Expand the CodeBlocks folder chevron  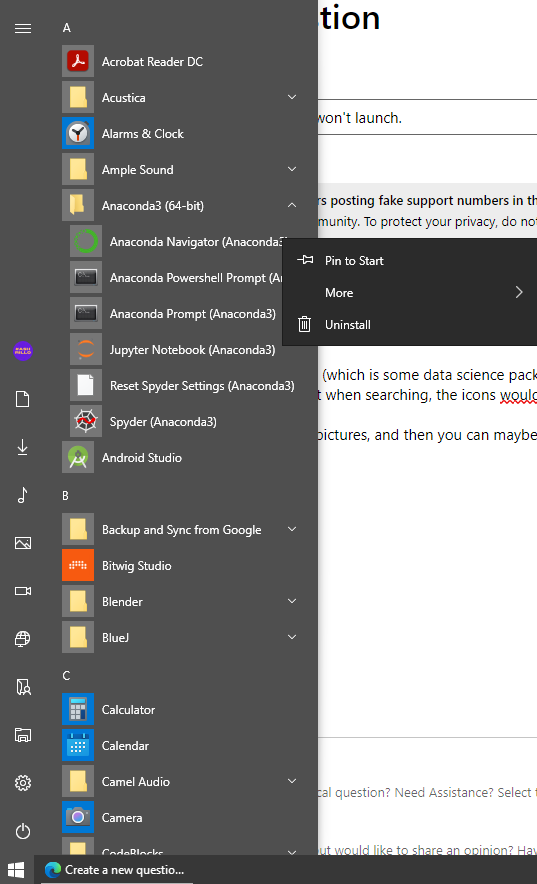click(292, 851)
